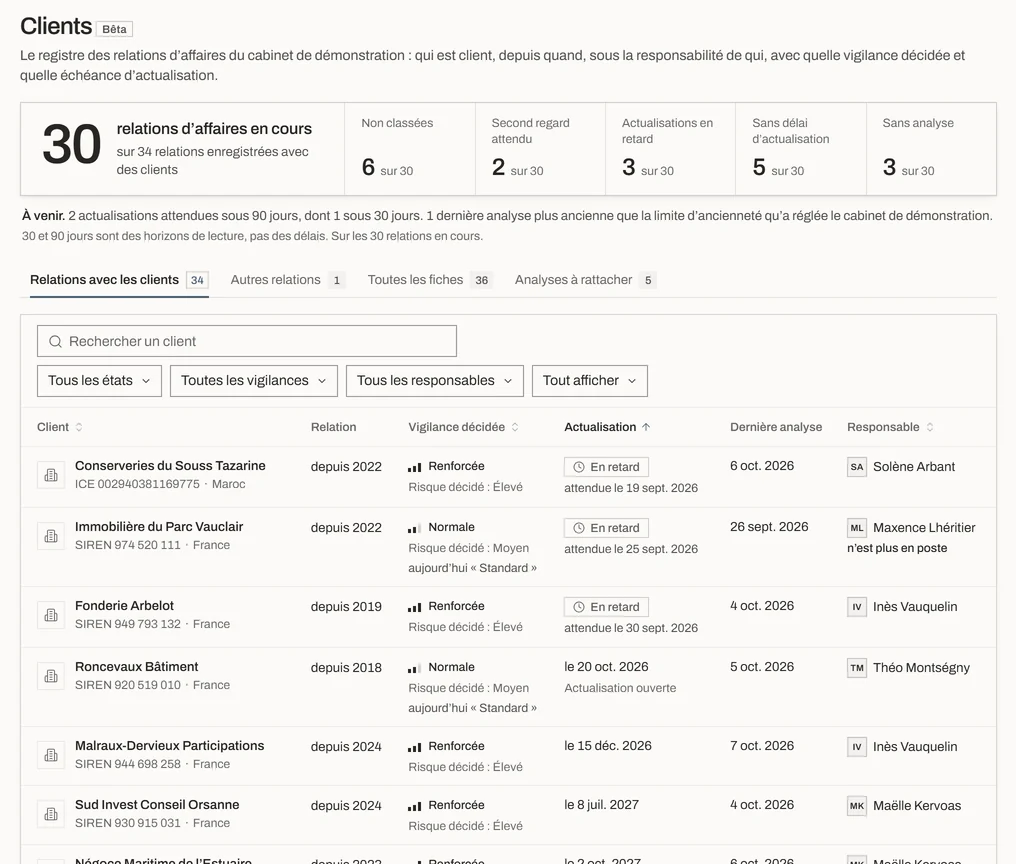Click 'depuis 2019' in the Fonderie Arbelot row
The image size is (1016, 864).
point(346,607)
